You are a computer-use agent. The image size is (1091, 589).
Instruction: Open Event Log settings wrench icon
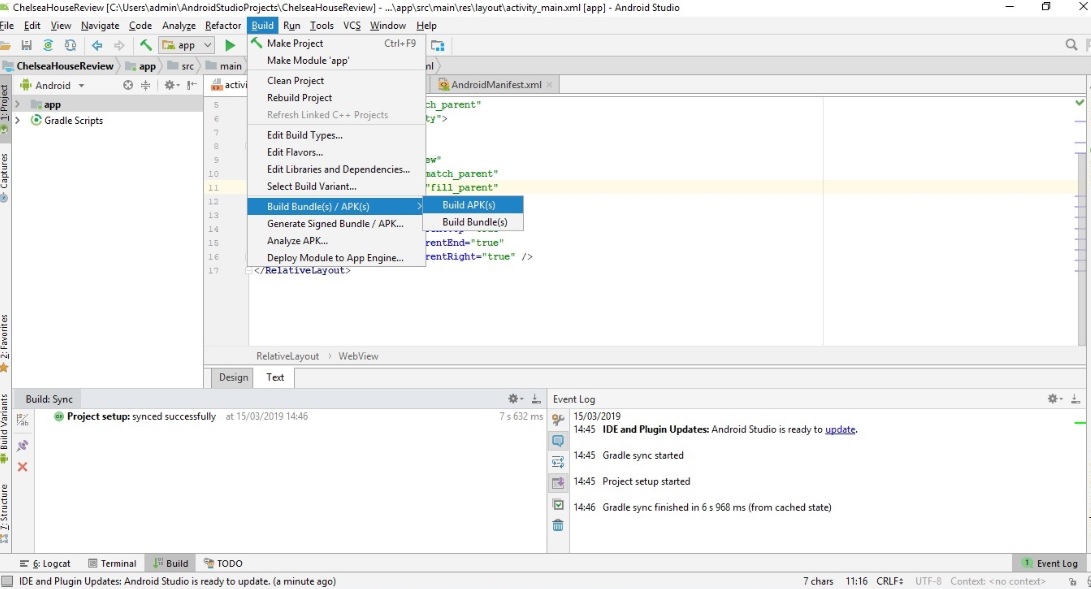tap(558, 420)
